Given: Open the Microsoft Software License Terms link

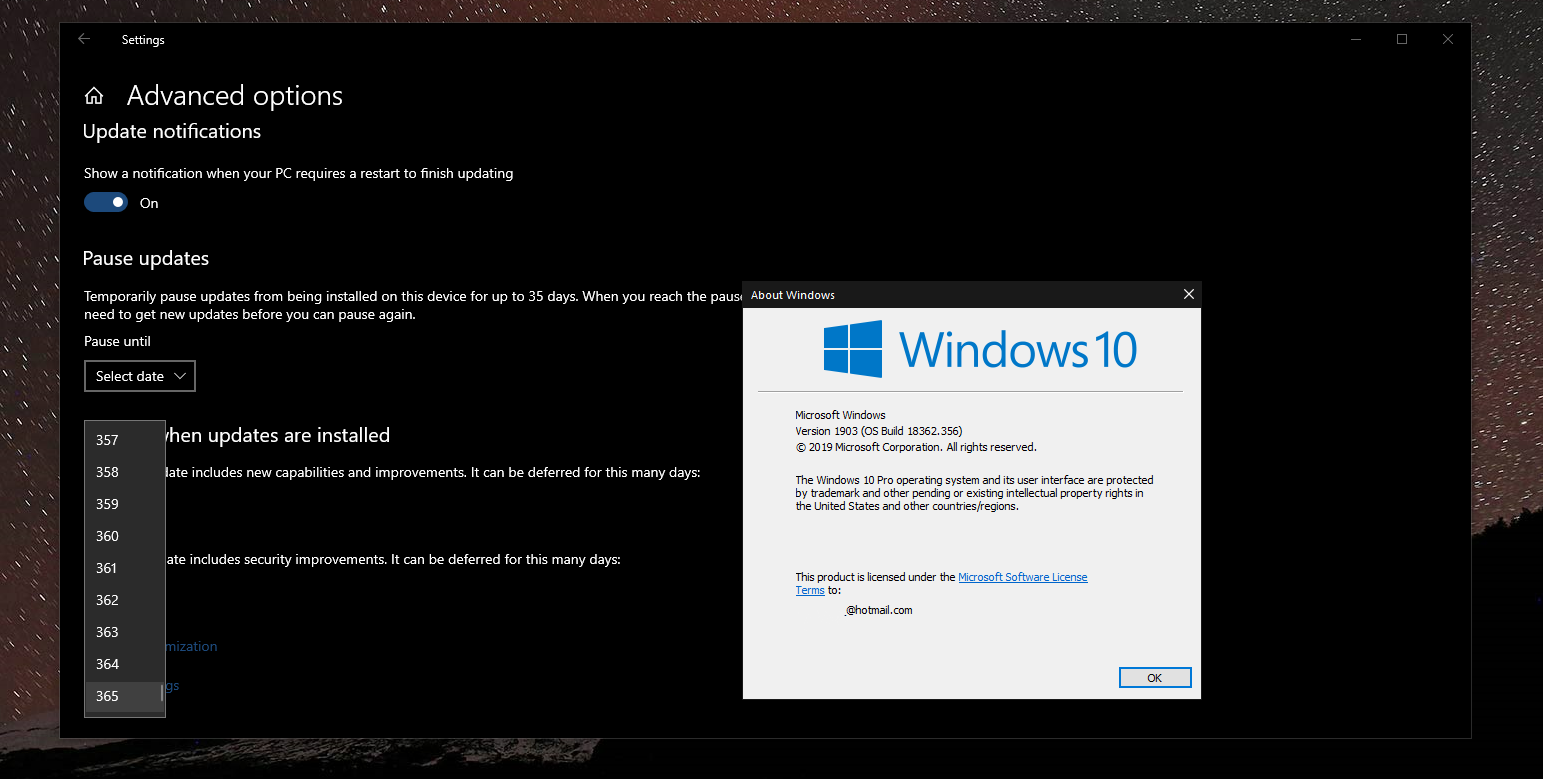Looking at the screenshot, I should pyautogui.click(x=1022, y=576).
